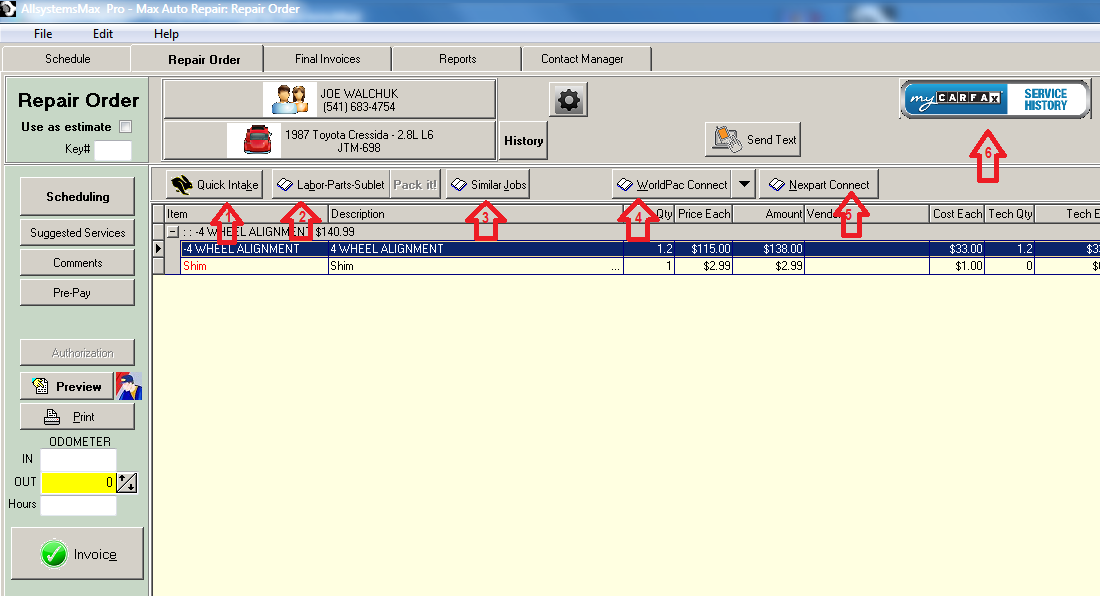1100x596 pixels.
Task: Click the Quick Intake rabbit icon
Action: (181, 185)
